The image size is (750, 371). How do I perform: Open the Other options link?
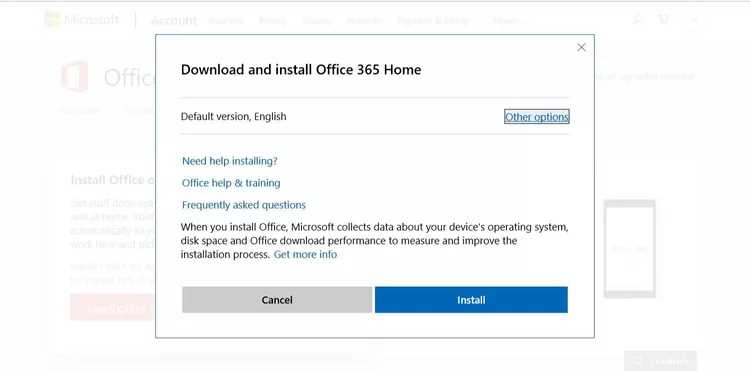[x=537, y=117]
